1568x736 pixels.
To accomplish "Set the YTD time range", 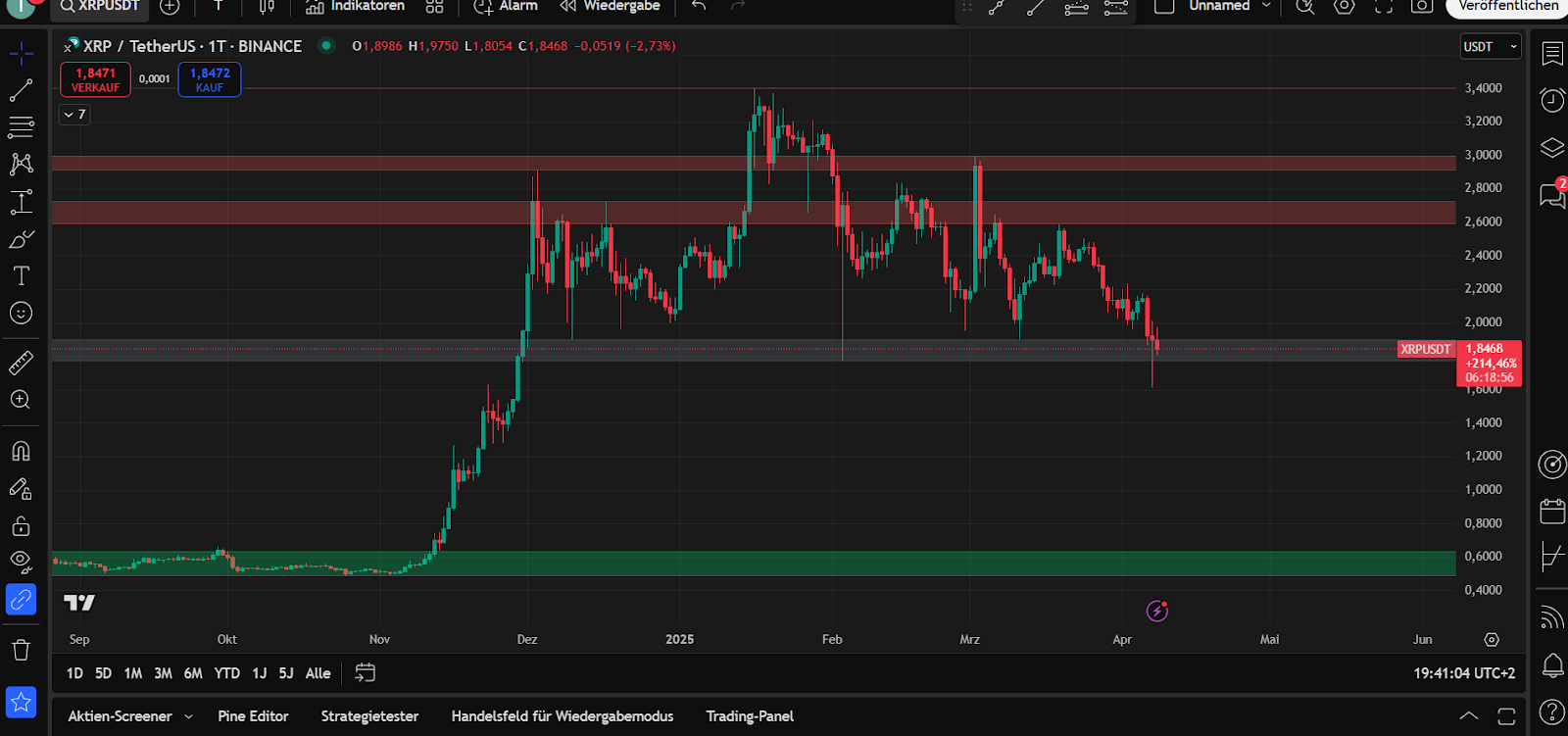I will [x=227, y=673].
